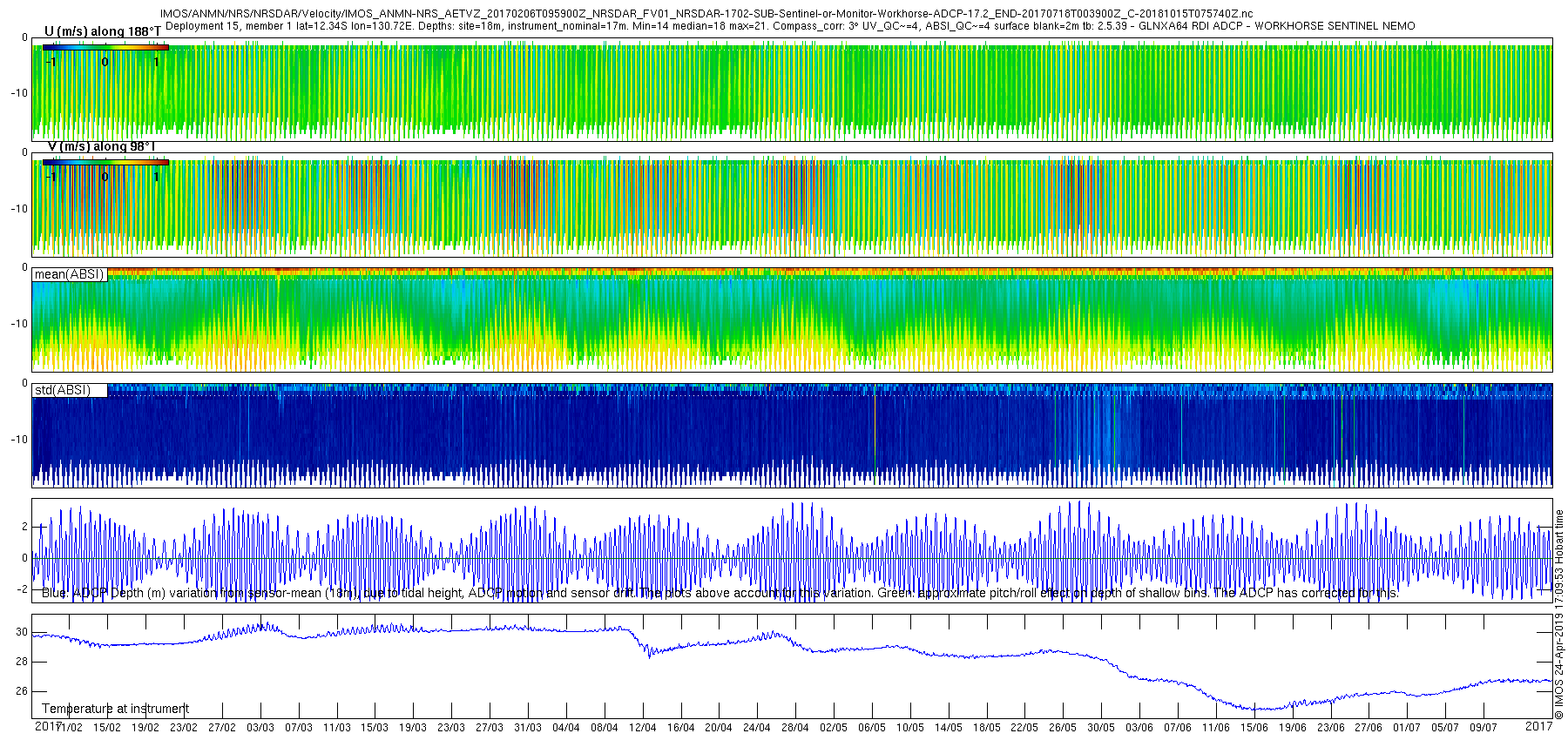The width and height of the screenshot is (1568, 740).
Task: Click the '05/07' date tick label
Action: coord(1445,728)
